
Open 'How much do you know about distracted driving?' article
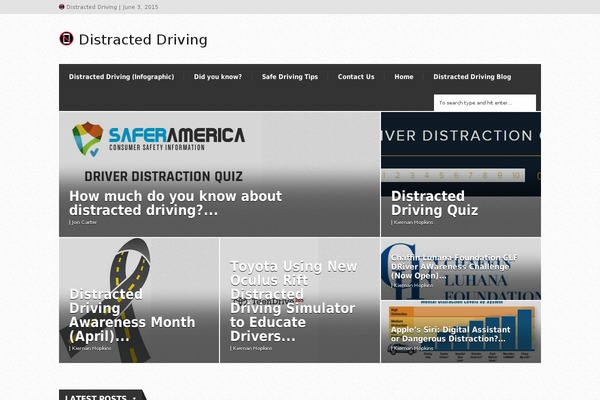(x=176, y=203)
